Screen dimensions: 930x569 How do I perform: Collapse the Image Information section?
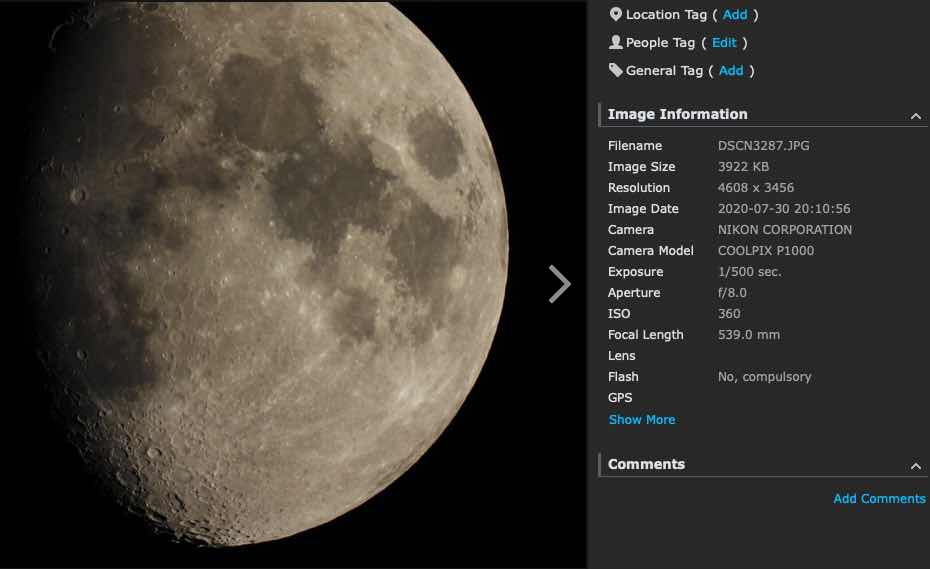click(x=916, y=116)
